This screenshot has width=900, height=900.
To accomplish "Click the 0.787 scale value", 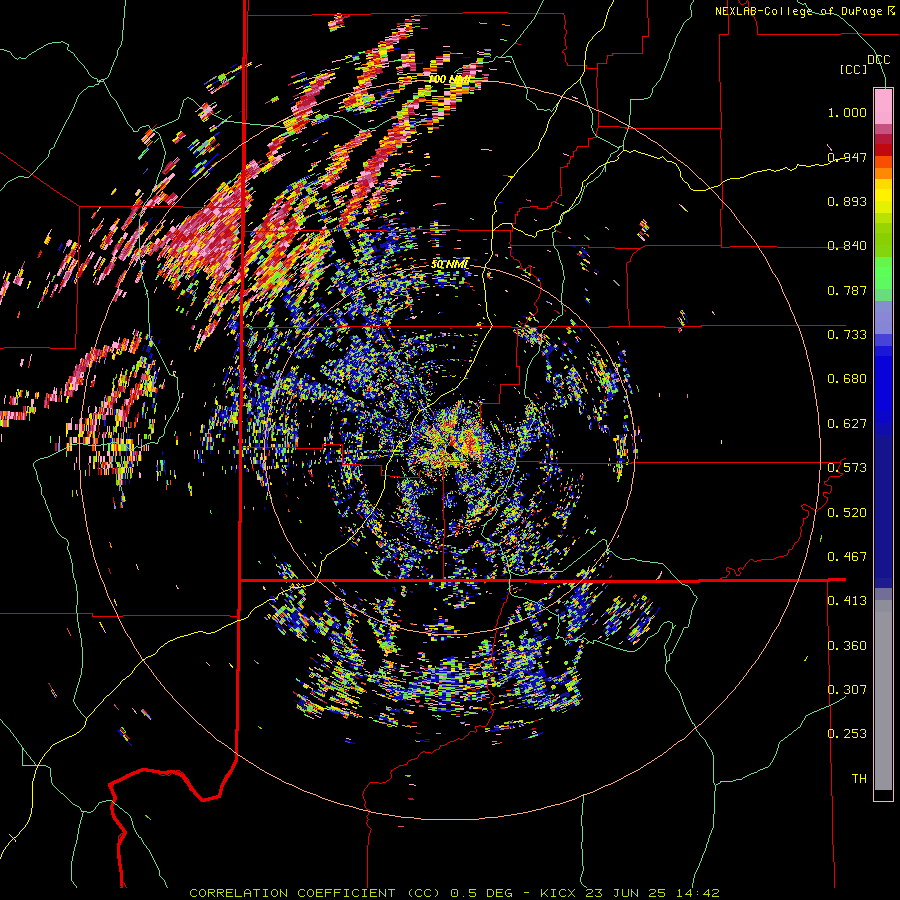I will [x=847, y=290].
